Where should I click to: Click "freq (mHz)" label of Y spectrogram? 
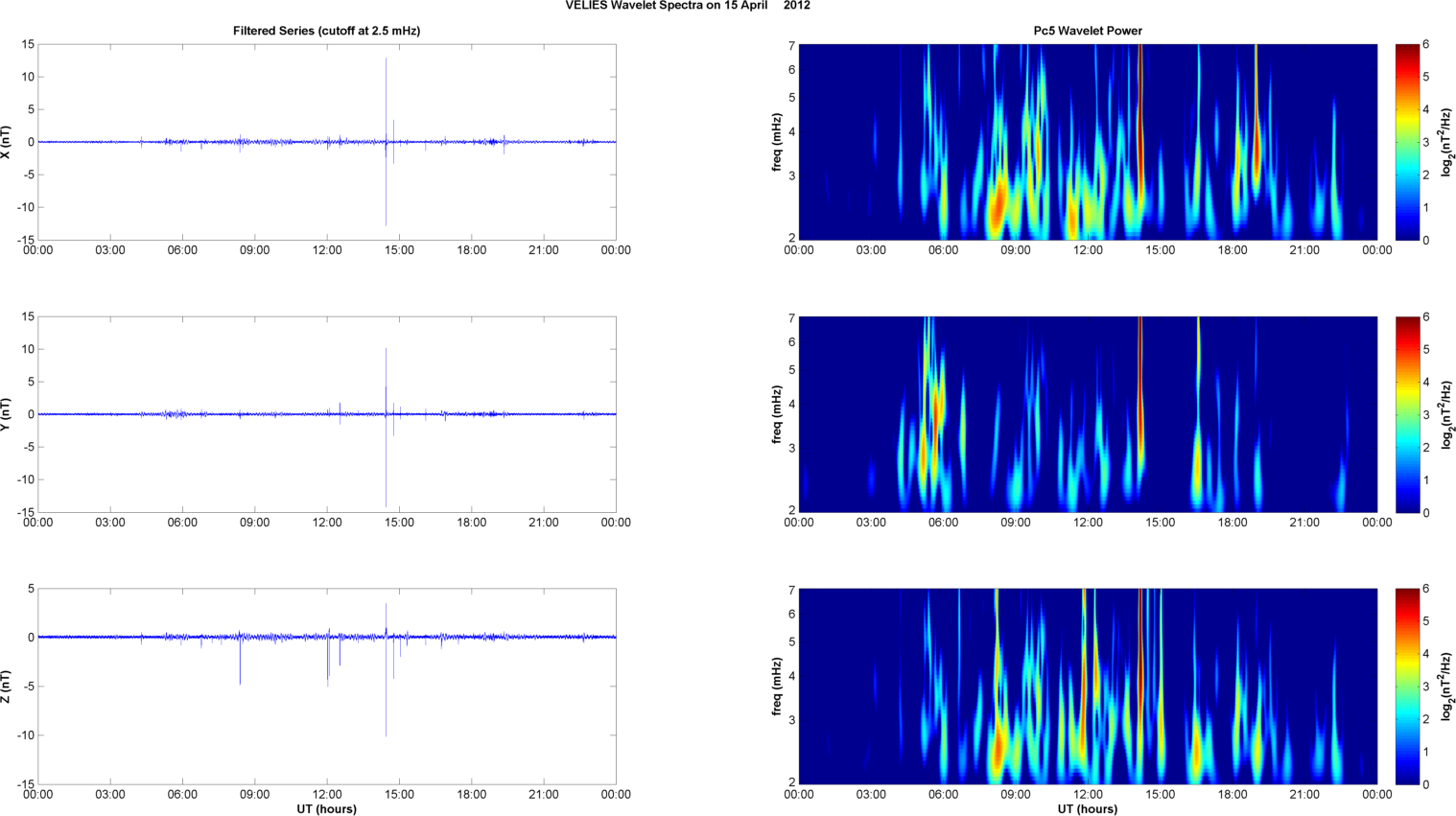point(777,414)
